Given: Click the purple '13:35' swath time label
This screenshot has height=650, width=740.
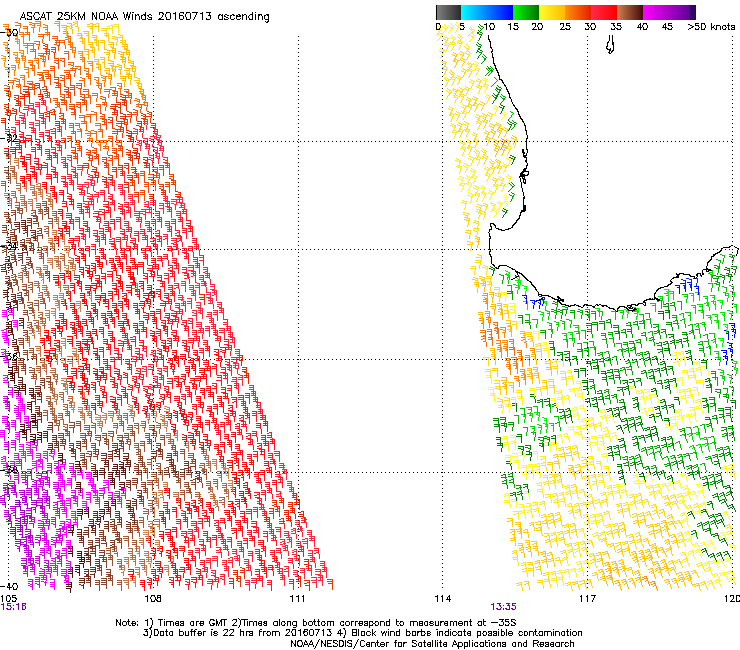Looking at the screenshot, I should click(503, 607).
